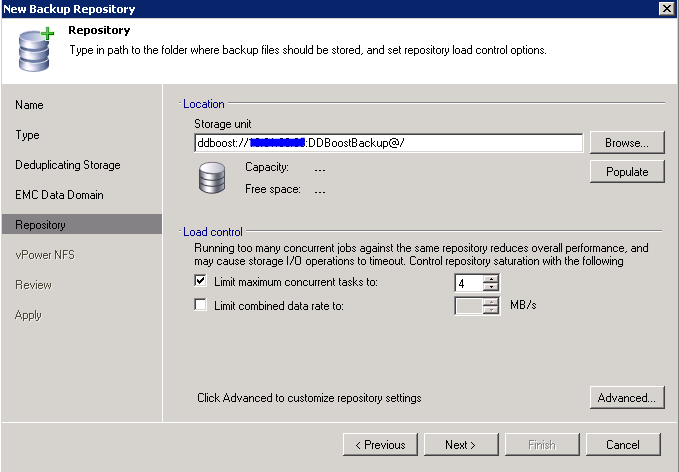
Task: Proceed with the Next button
Action: click(461, 445)
